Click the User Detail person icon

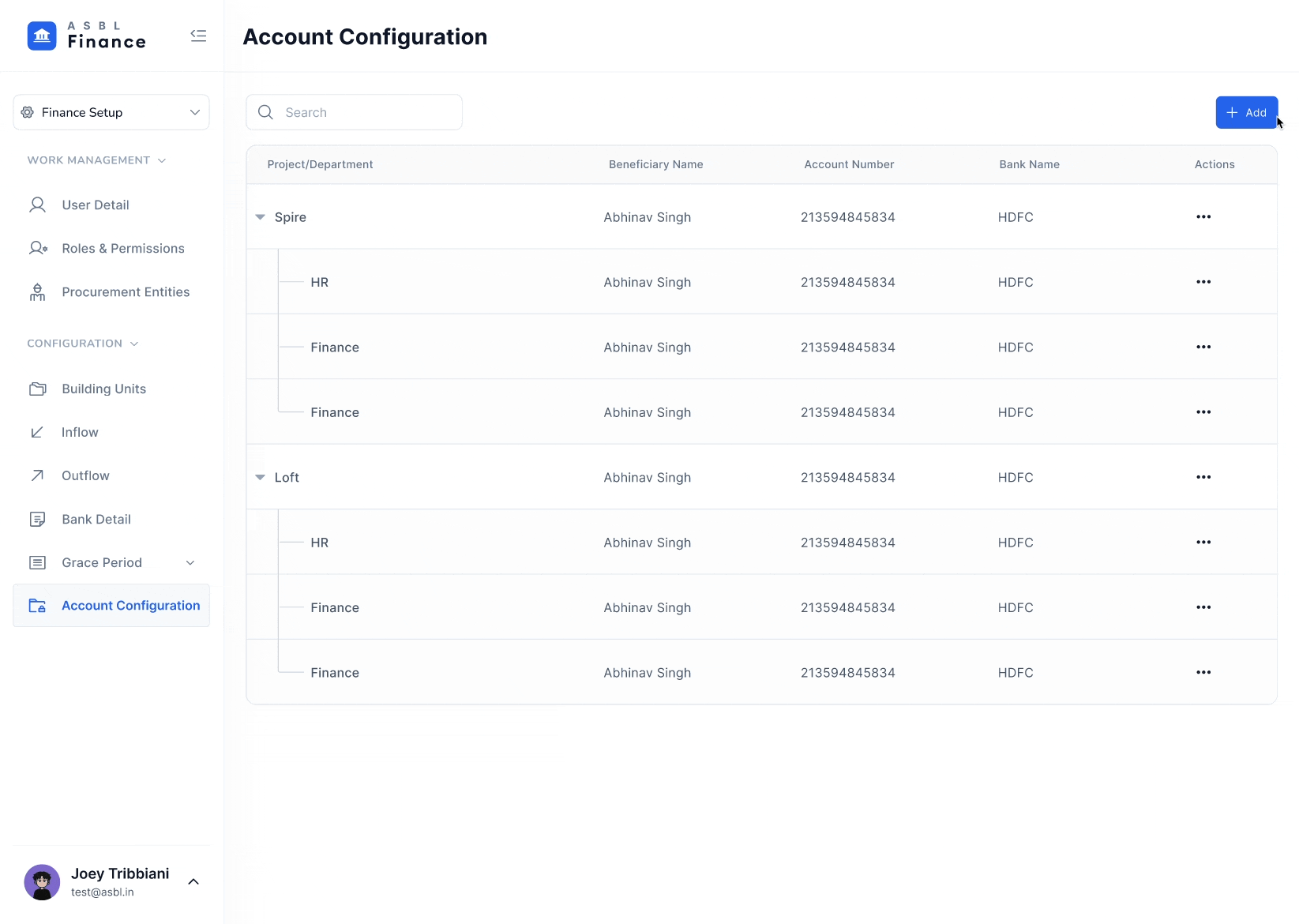pyautogui.click(x=37, y=205)
